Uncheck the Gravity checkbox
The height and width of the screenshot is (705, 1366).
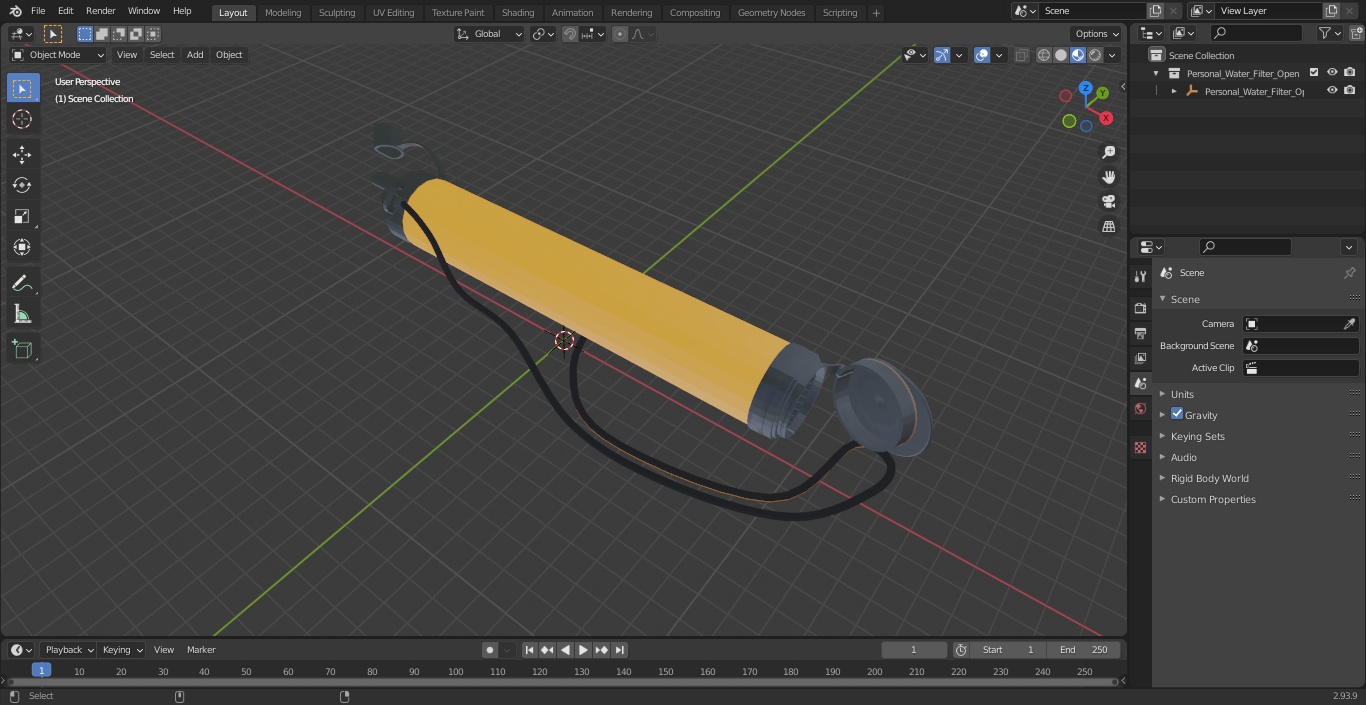(x=1177, y=414)
